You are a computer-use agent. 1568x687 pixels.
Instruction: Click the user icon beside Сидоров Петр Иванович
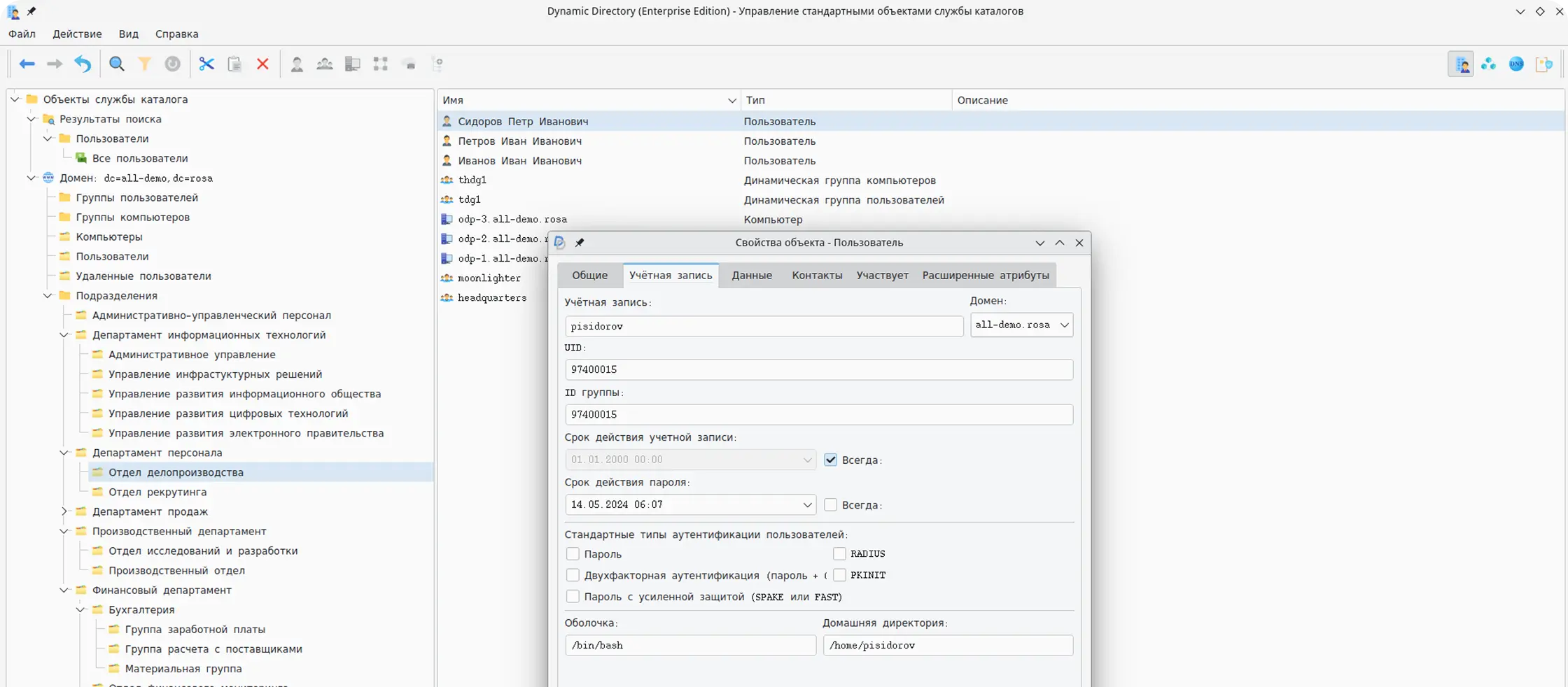[447, 121]
